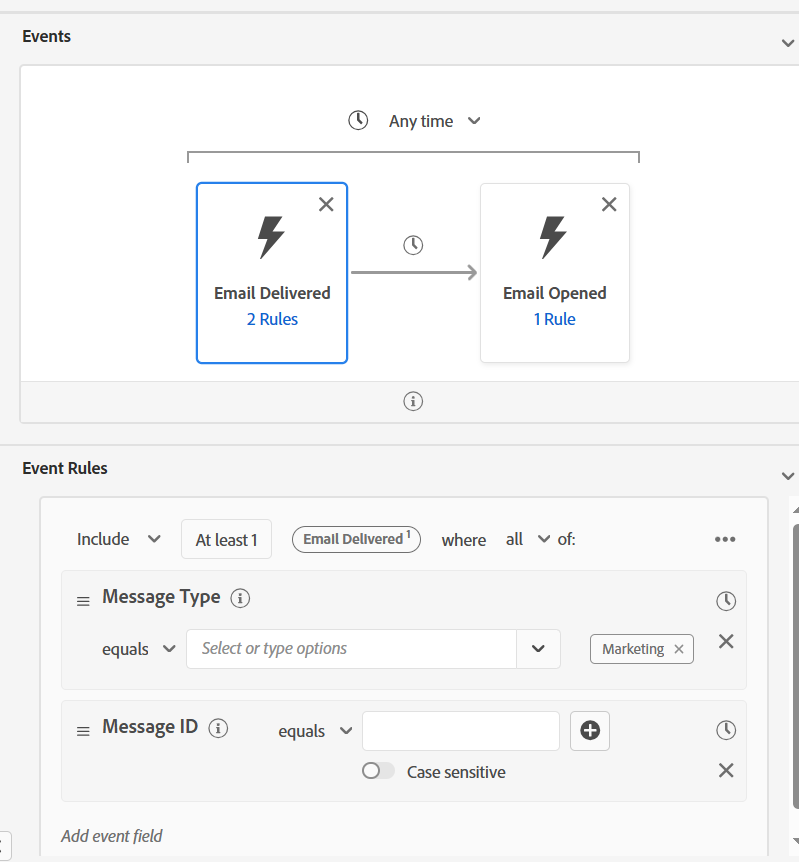Add a value with the plus button
The height and width of the screenshot is (862, 799).
[590, 731]
